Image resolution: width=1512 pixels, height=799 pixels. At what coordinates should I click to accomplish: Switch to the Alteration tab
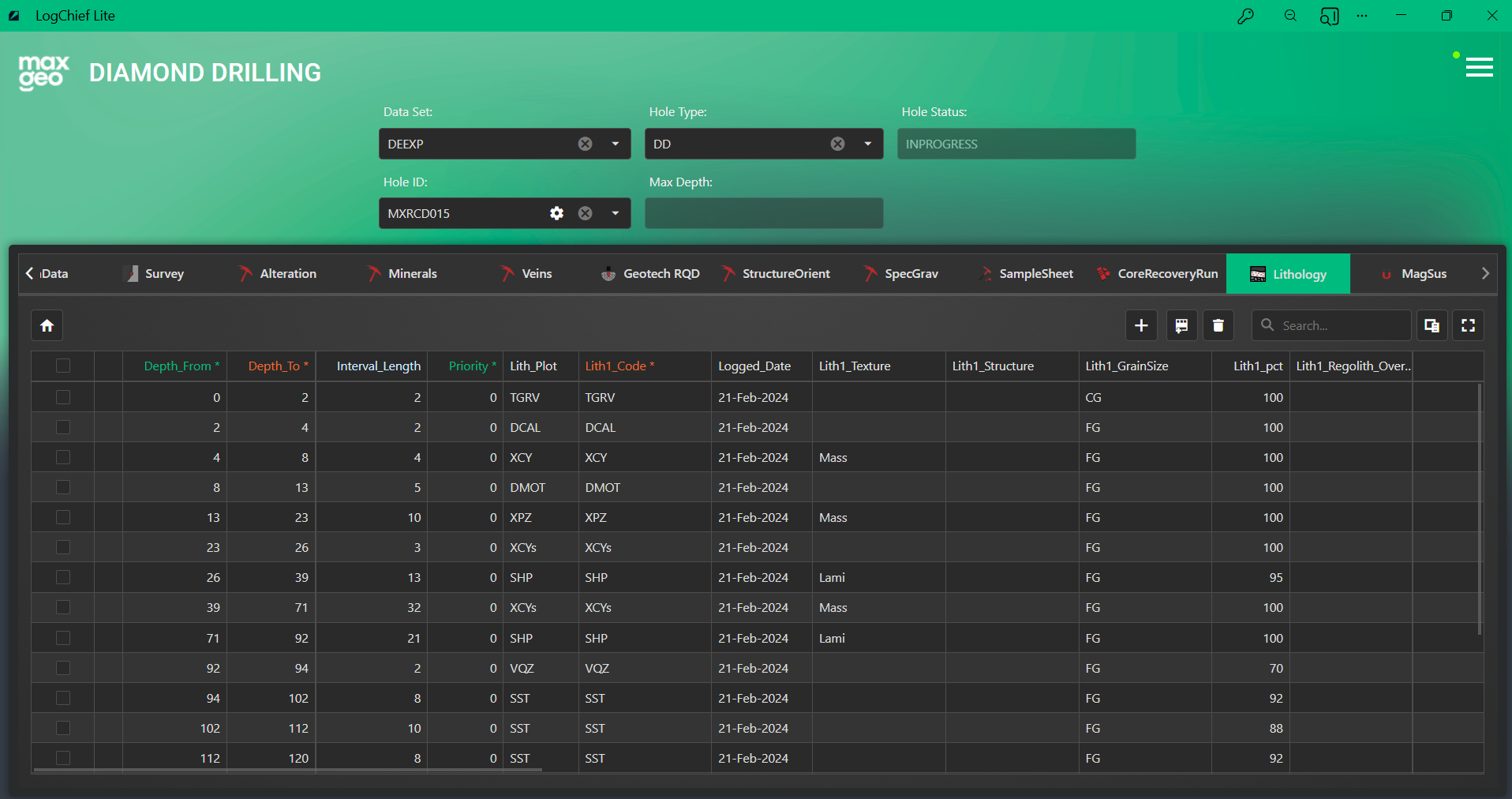[279, 273]
